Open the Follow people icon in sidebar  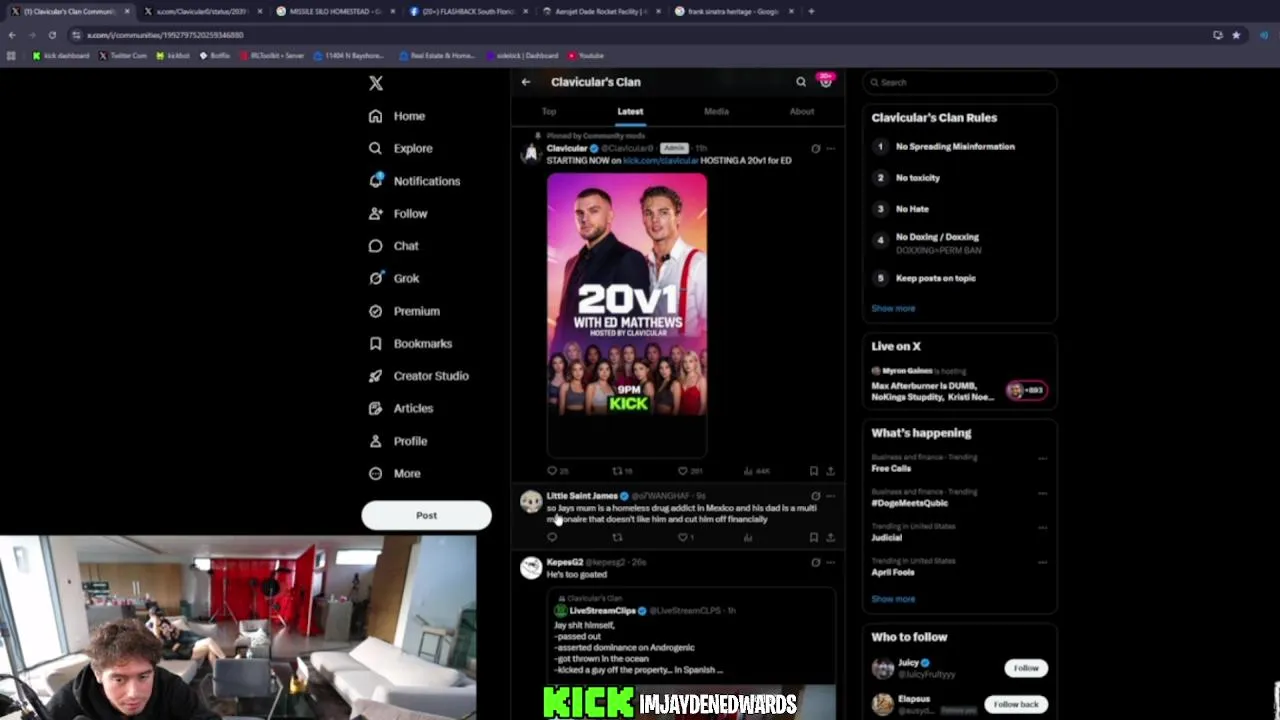point(375,213)
